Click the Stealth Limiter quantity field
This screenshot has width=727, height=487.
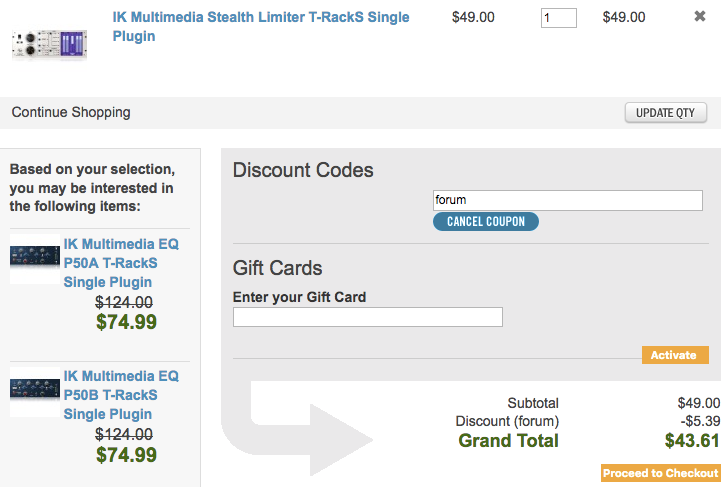point(558,18)
